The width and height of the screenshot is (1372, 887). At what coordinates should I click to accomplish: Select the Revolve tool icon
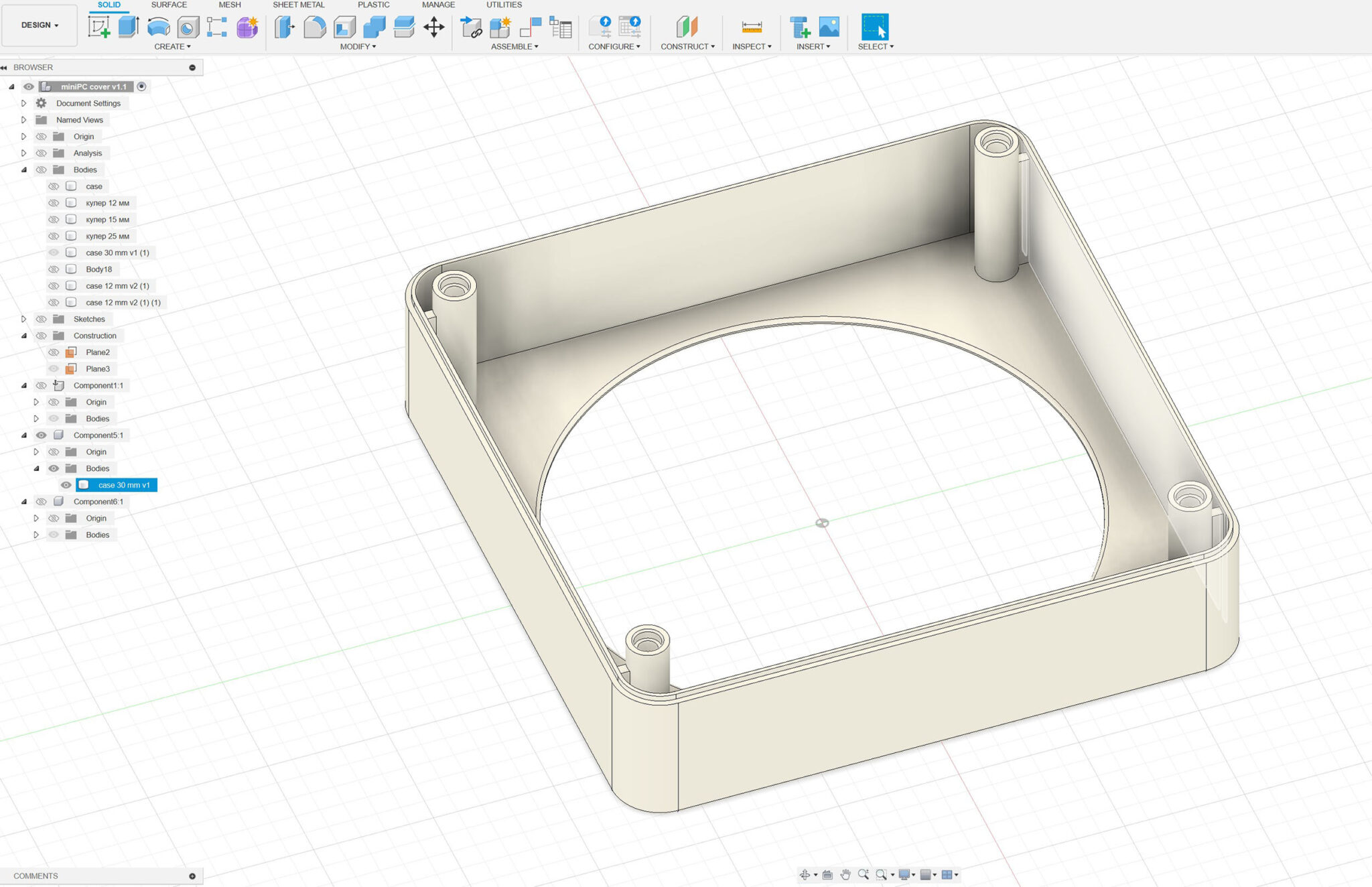[x=158, y=27]
